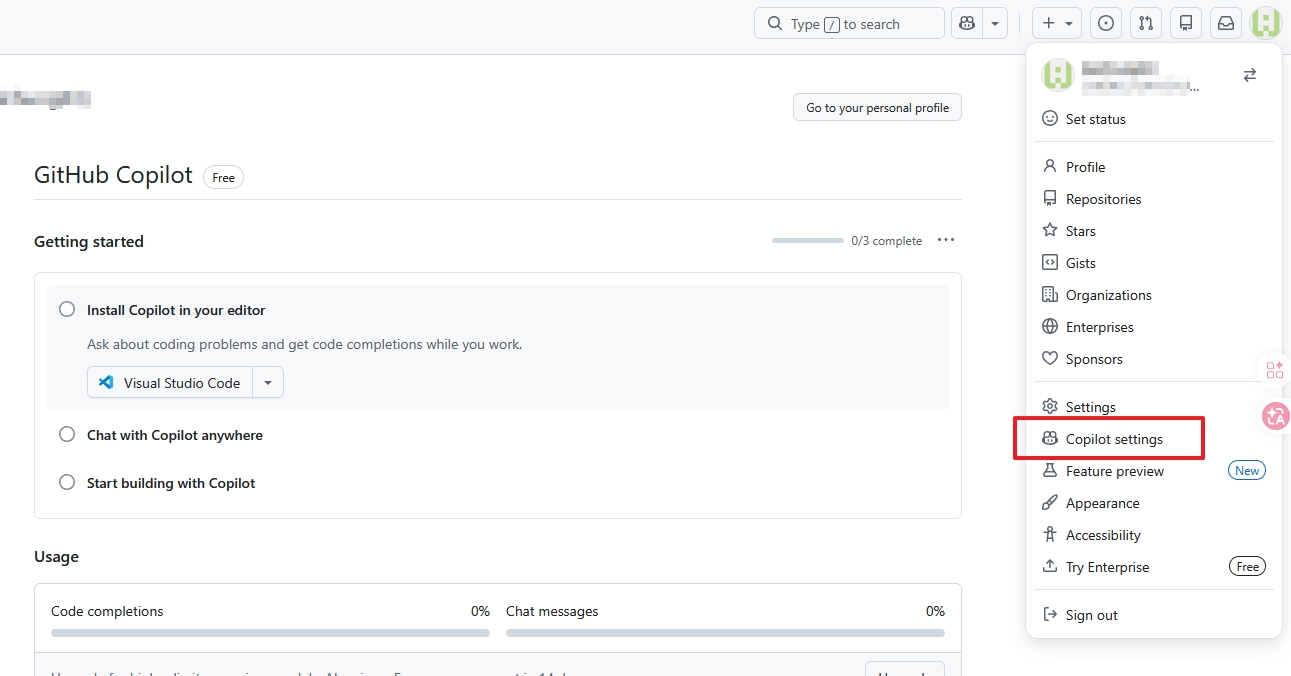Toggle Chat with Copilot anywhere circle

[67, 434]
